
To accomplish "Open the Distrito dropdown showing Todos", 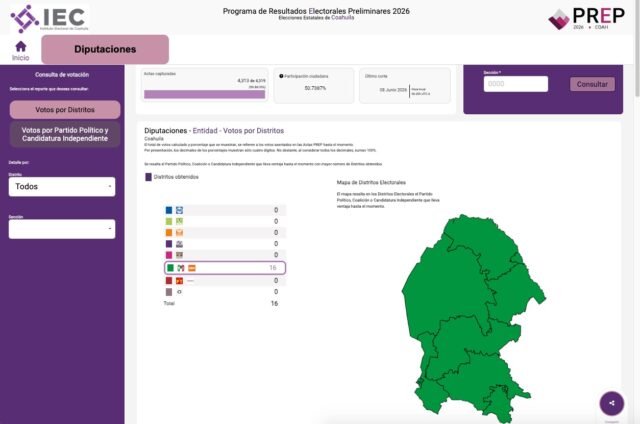I will [x=62, y=186].
